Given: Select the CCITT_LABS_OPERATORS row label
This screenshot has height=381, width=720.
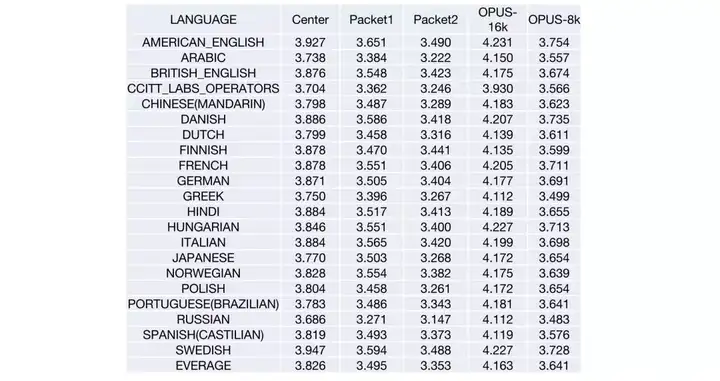Looking at the screenshot, I should [x=203, y=89].
